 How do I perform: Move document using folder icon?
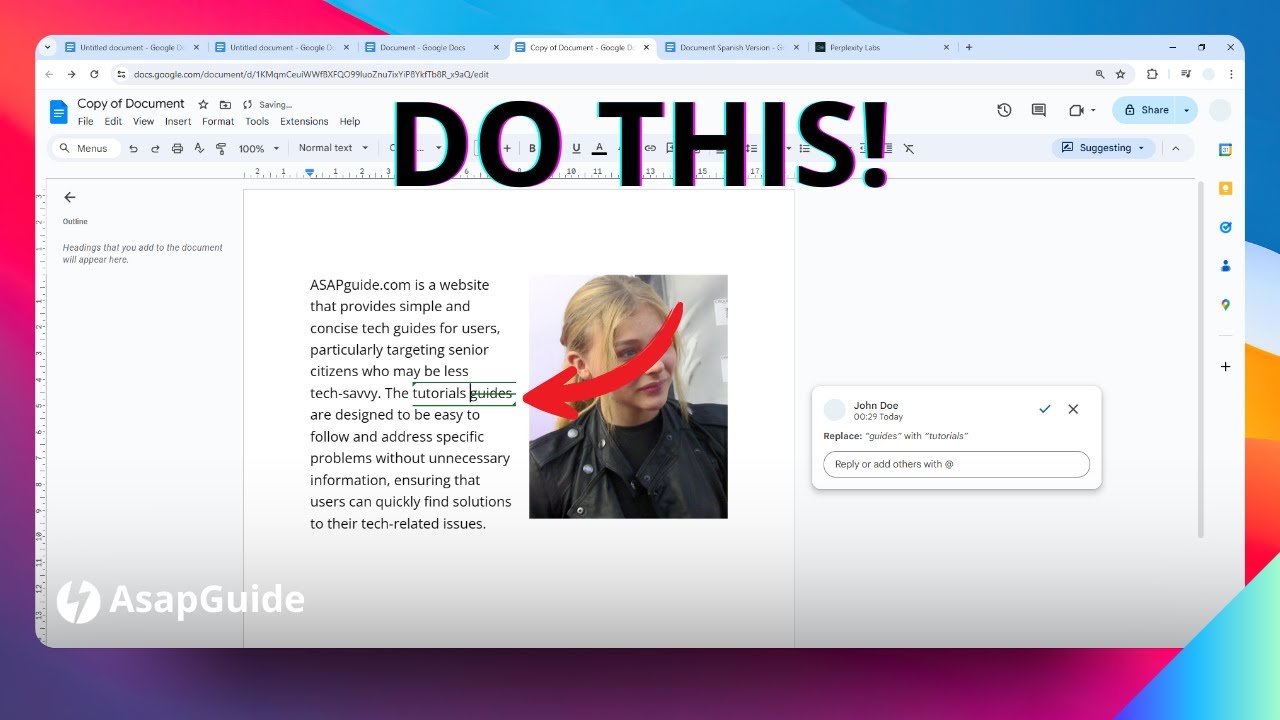pos(225,104)
